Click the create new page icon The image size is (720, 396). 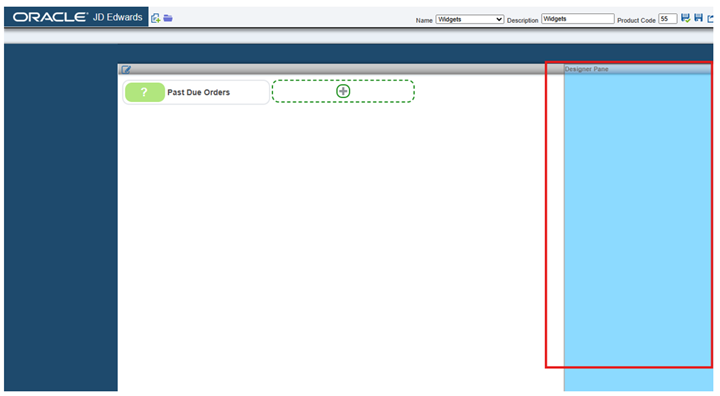pyautogui.click(x=155, y=18)
